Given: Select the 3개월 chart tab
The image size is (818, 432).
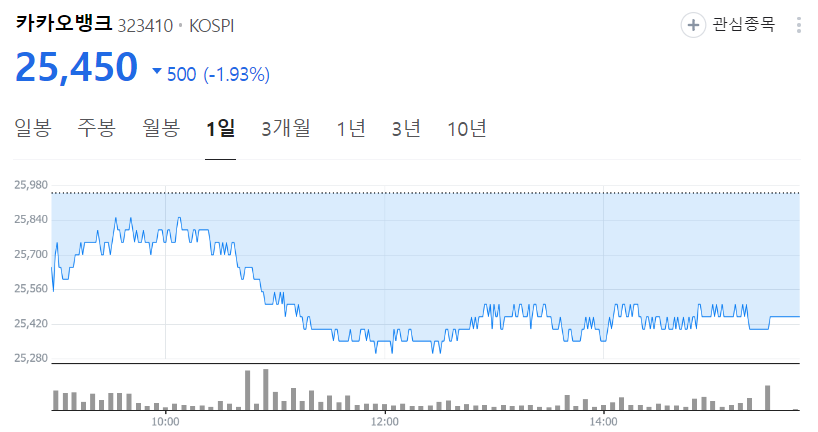Looking at the screenshot, I should (286, 128).
